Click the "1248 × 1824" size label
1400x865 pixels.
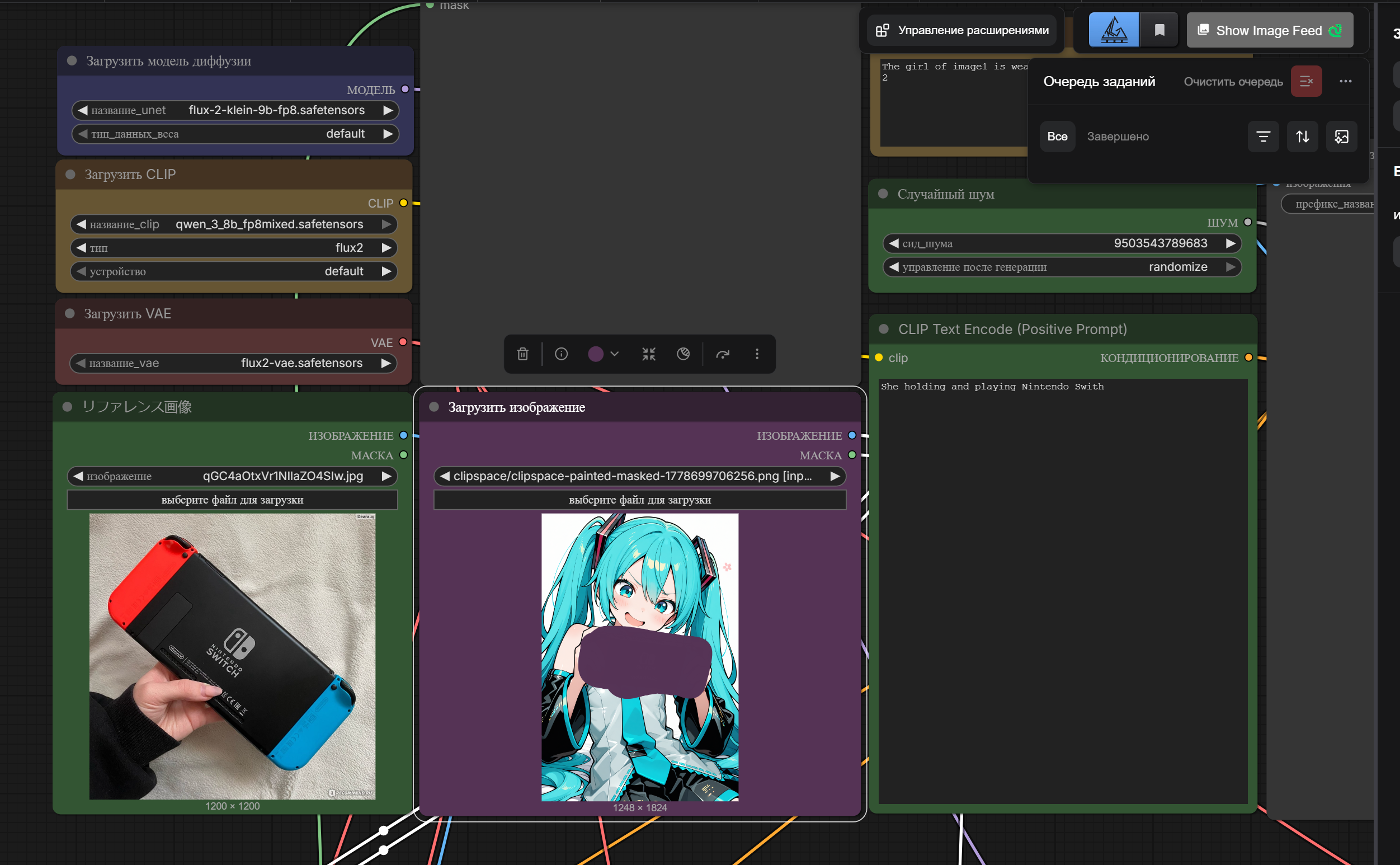pyautogui.click(x=640, y=808)
